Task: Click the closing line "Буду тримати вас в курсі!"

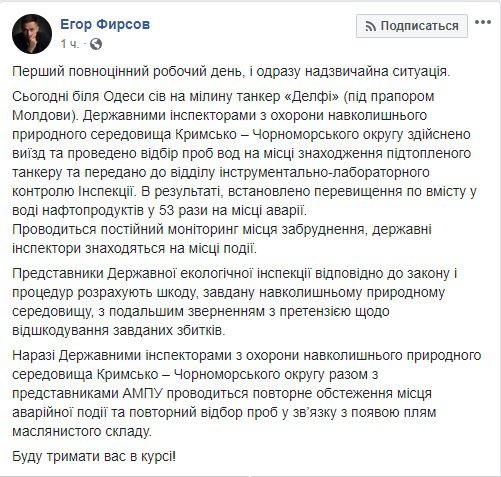Action: [94, 457]
